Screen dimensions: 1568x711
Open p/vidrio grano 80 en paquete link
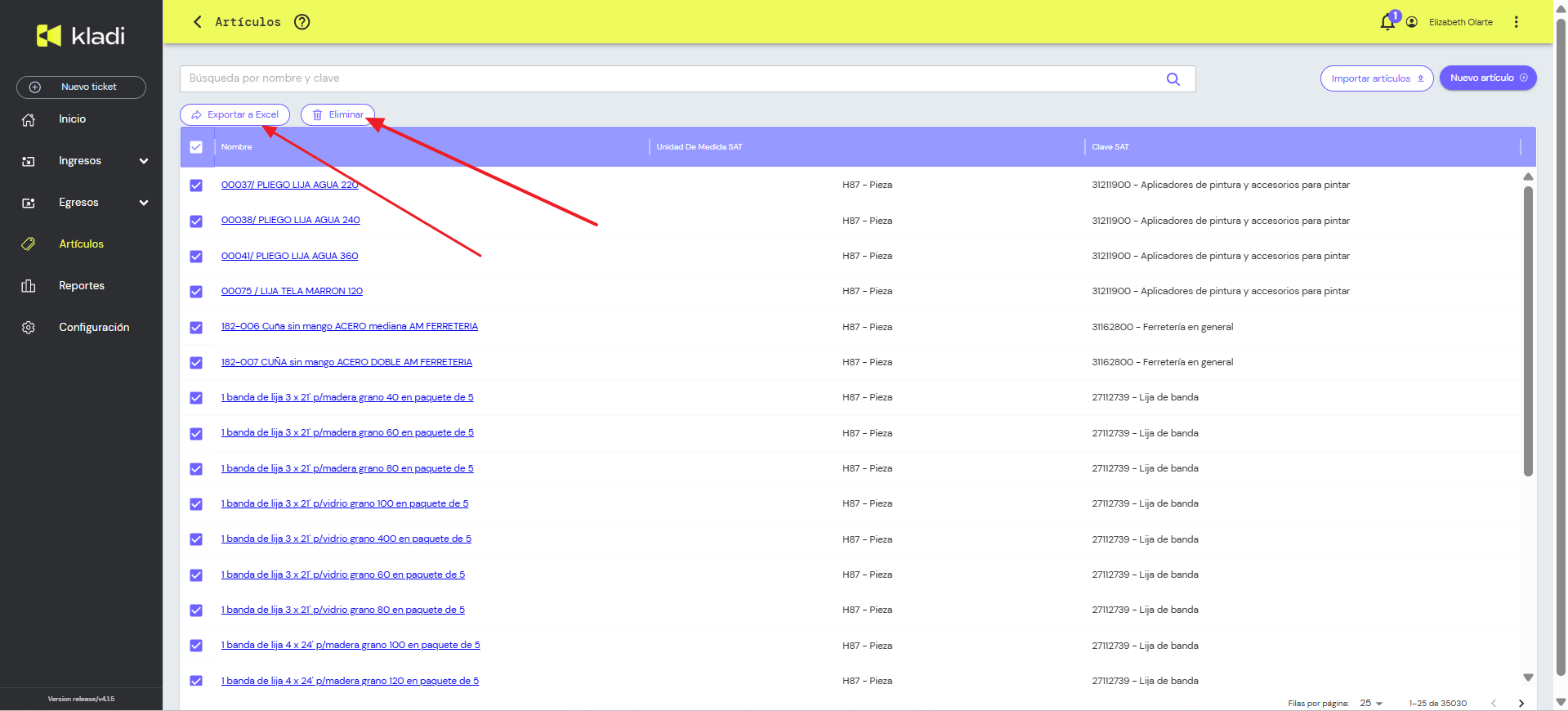pyautogui.click(x=343, y=610)
